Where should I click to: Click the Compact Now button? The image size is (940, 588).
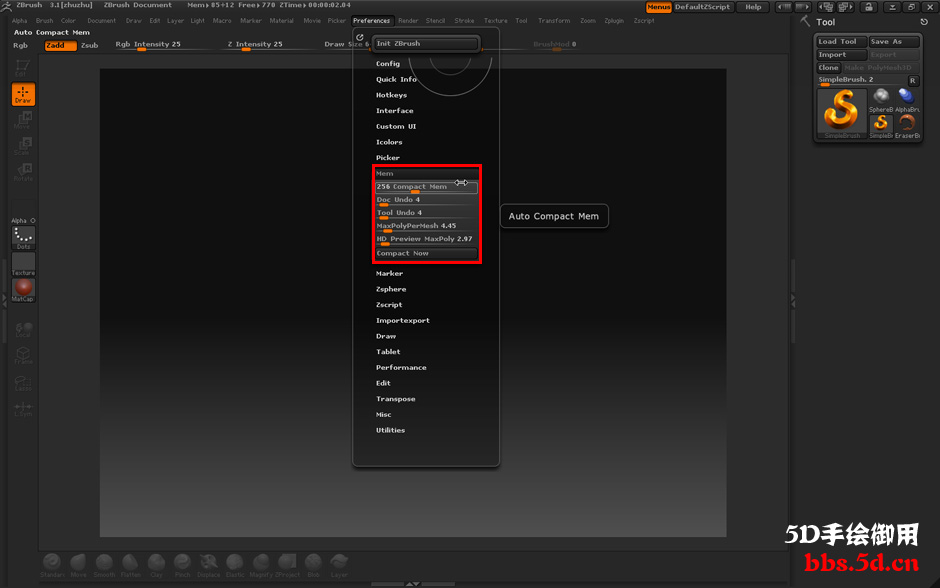426,254
